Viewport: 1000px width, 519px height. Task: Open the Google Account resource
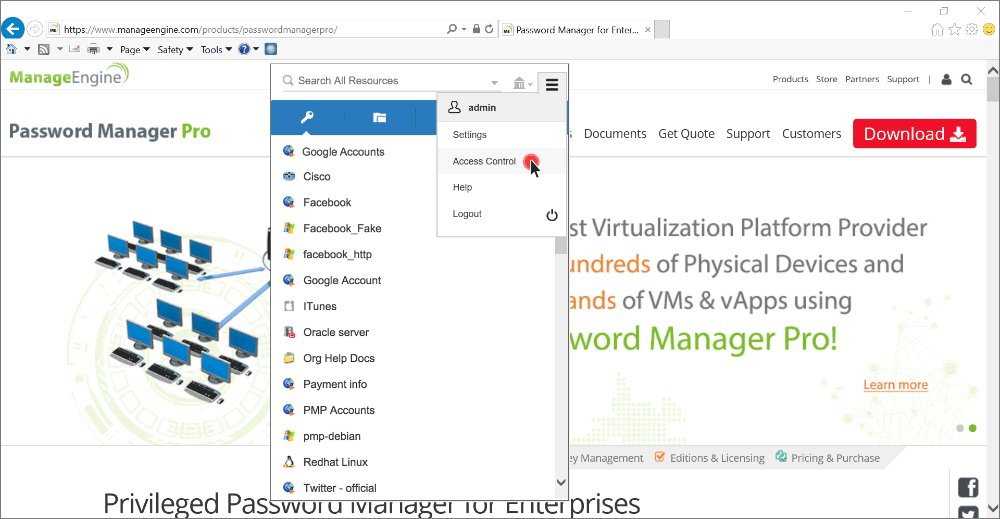[342, 281]
